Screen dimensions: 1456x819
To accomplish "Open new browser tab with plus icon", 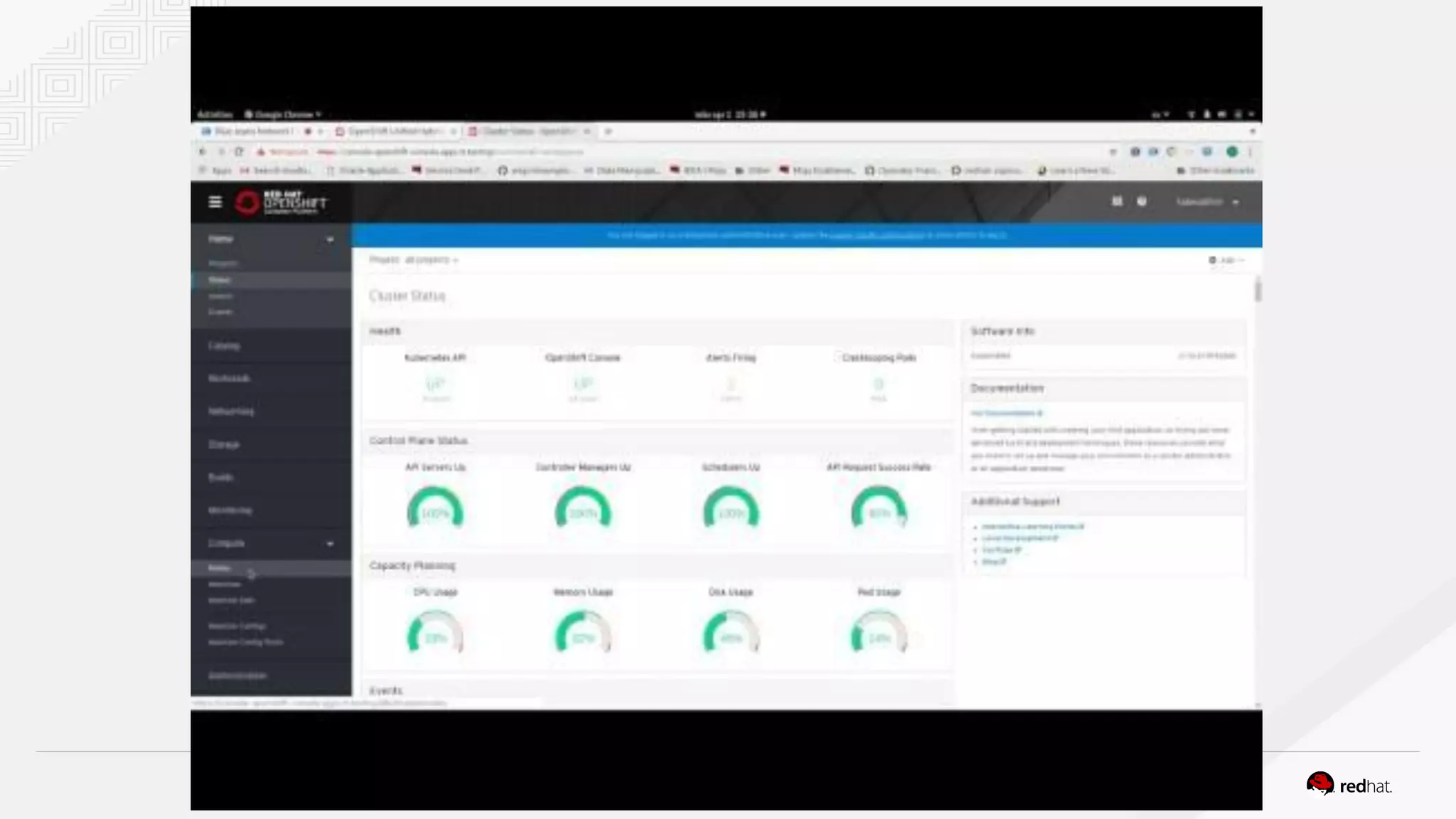I will click(608, 132).
